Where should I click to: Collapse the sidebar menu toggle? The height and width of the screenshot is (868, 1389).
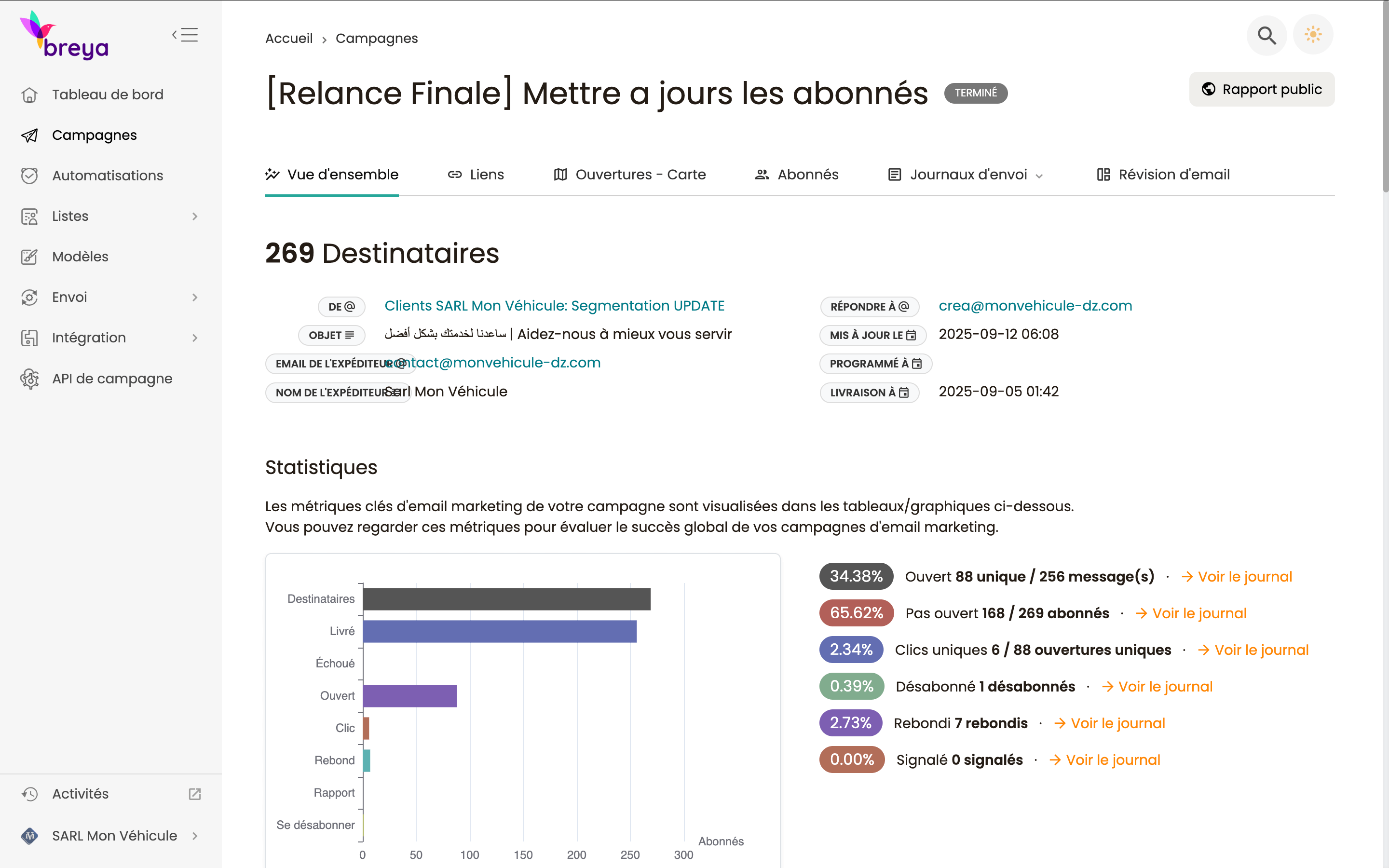point(185,35)
